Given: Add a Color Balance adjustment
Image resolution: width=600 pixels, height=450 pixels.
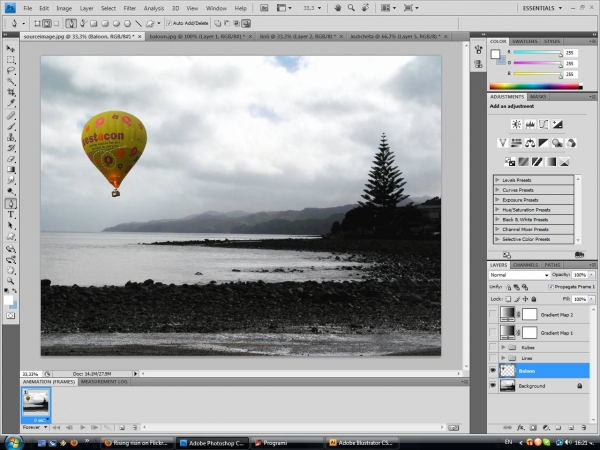Looking at the screenshot, I should tap(530, 143).
